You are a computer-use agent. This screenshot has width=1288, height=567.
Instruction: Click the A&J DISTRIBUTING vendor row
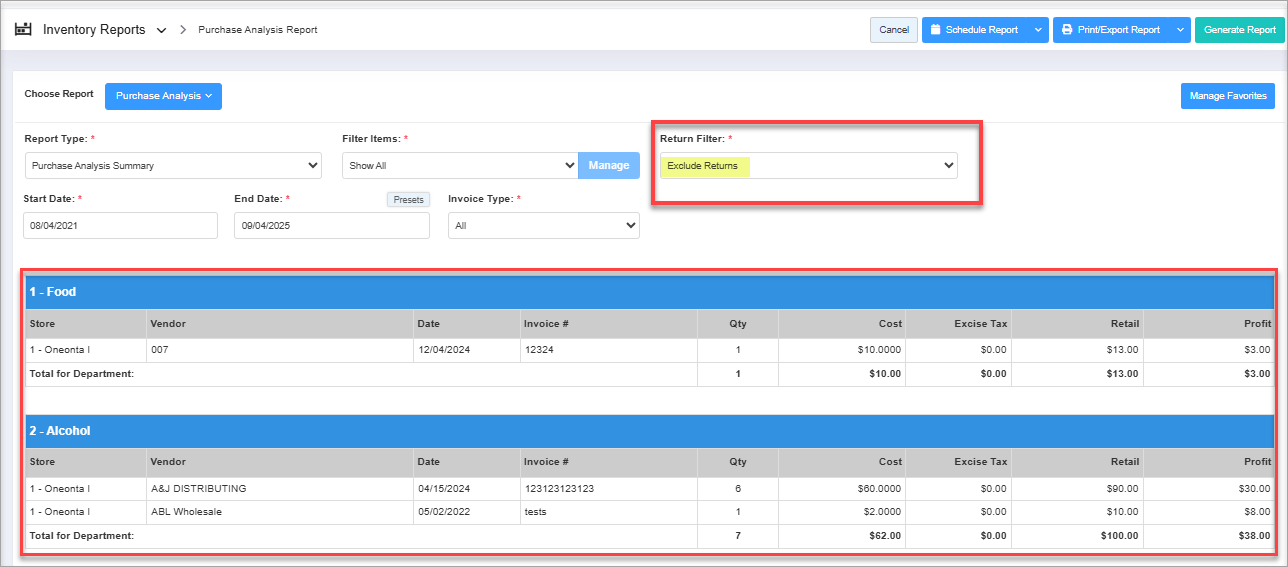coord(198,489)
